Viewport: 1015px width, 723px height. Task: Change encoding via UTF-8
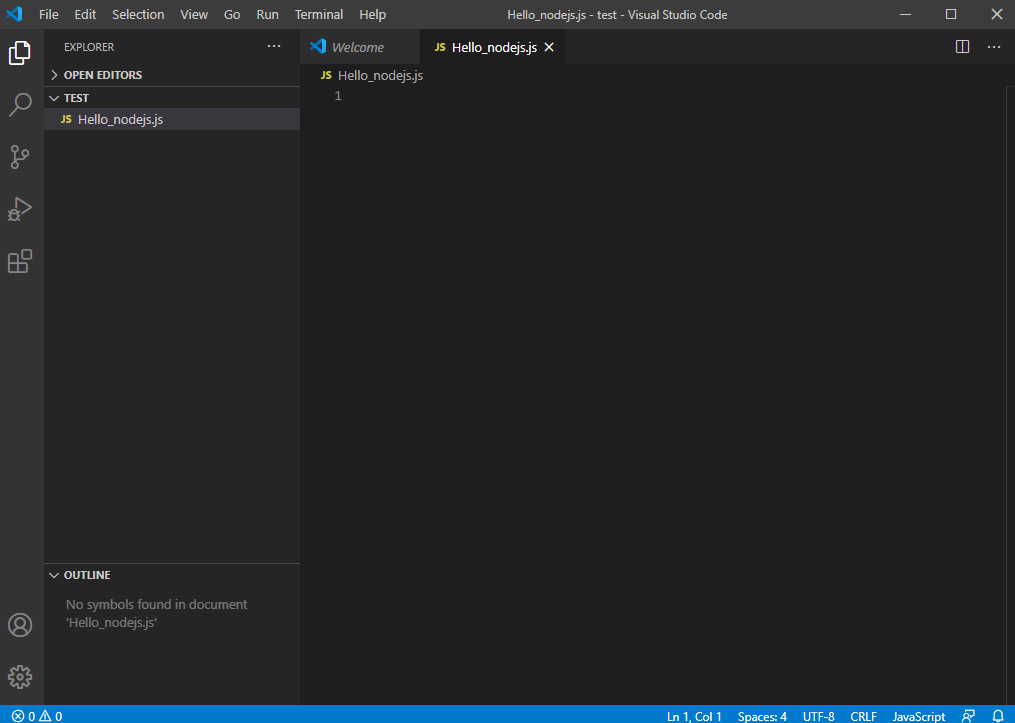[x=818, y=716]
